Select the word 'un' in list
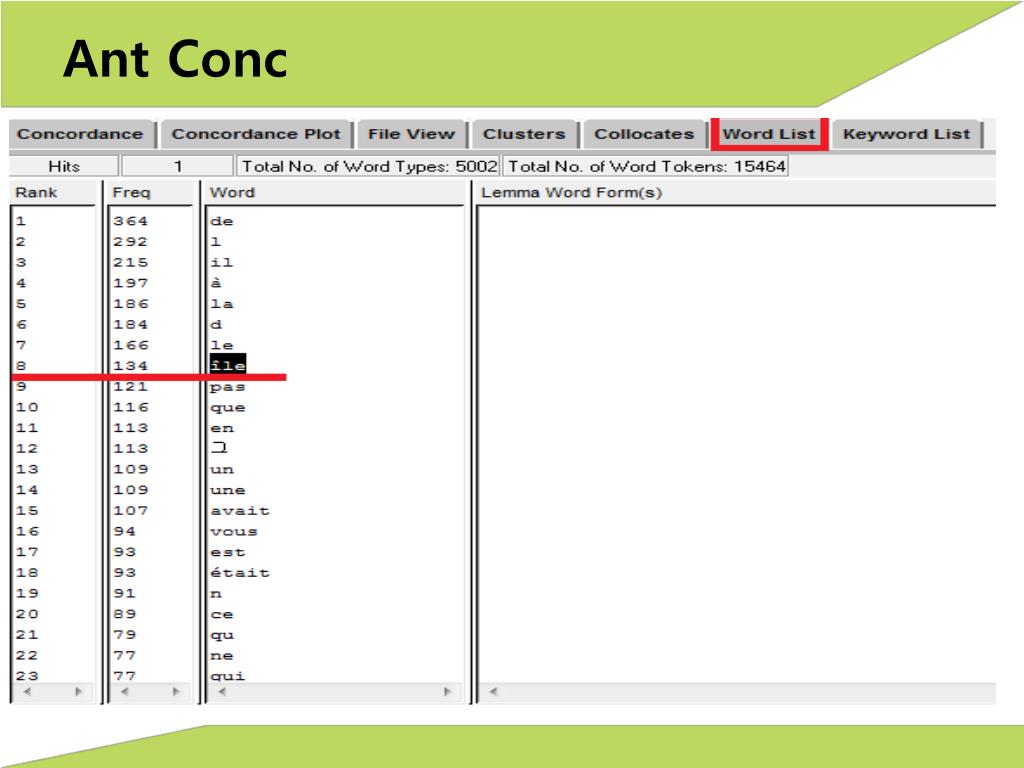Viewport: 1024px width, 768px height. [222, 470]
